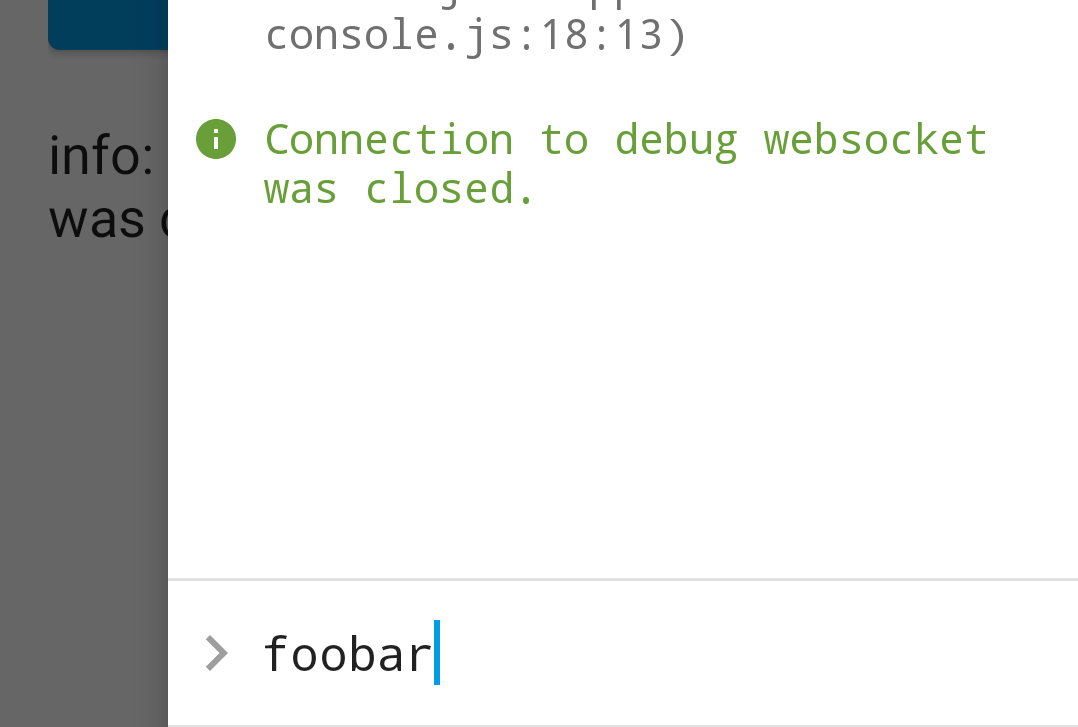Place cursor after the foobar text

438,653
